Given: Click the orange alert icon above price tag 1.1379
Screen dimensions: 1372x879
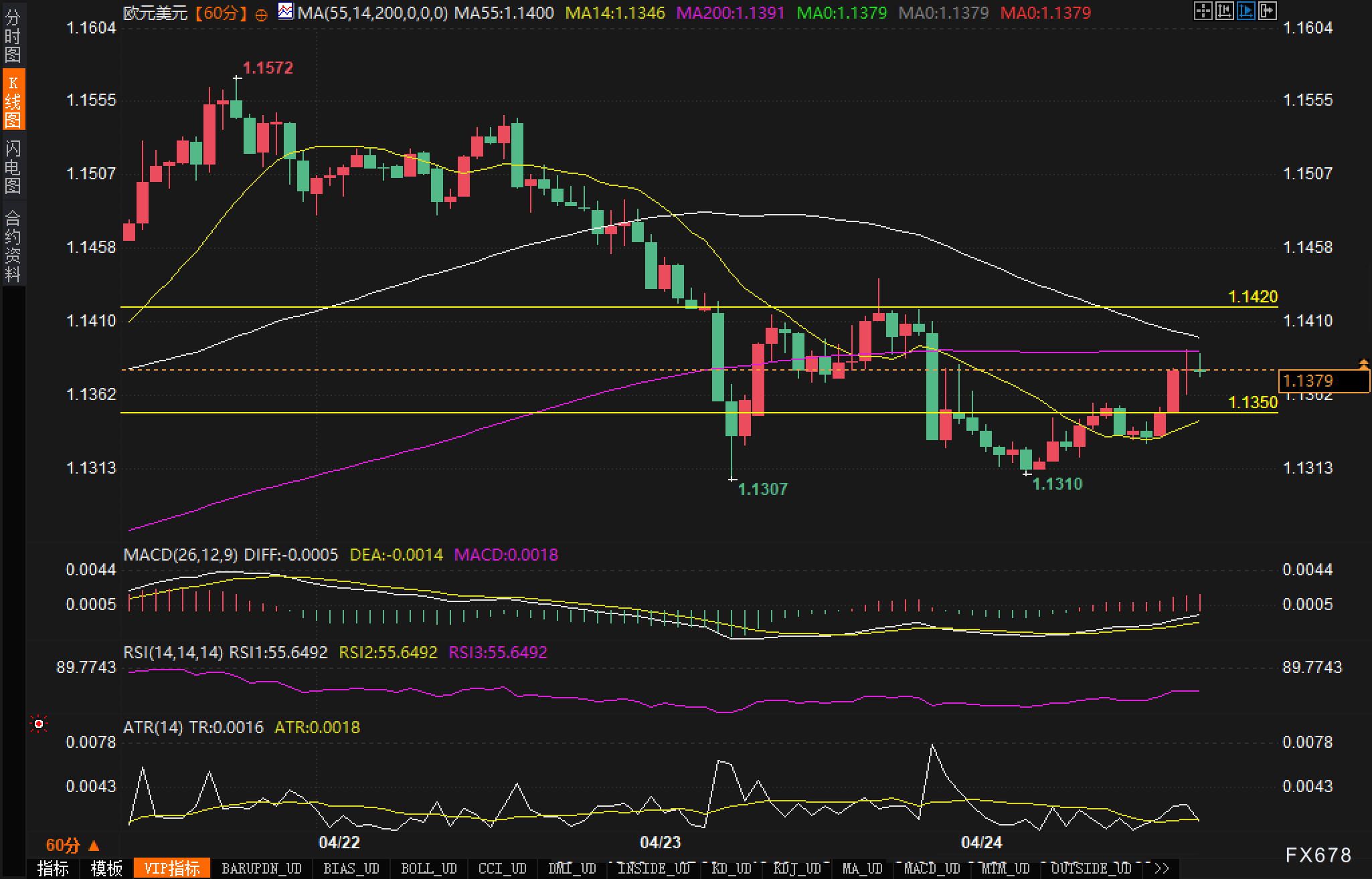Looking at the screenshot, I should pos(1363,364).
